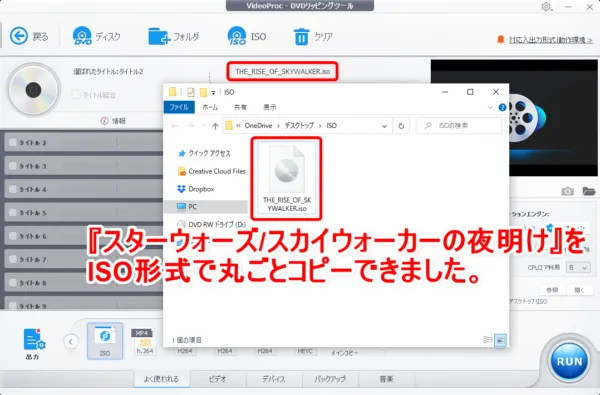Click the left arrow of format carousel

pos(71,341)
